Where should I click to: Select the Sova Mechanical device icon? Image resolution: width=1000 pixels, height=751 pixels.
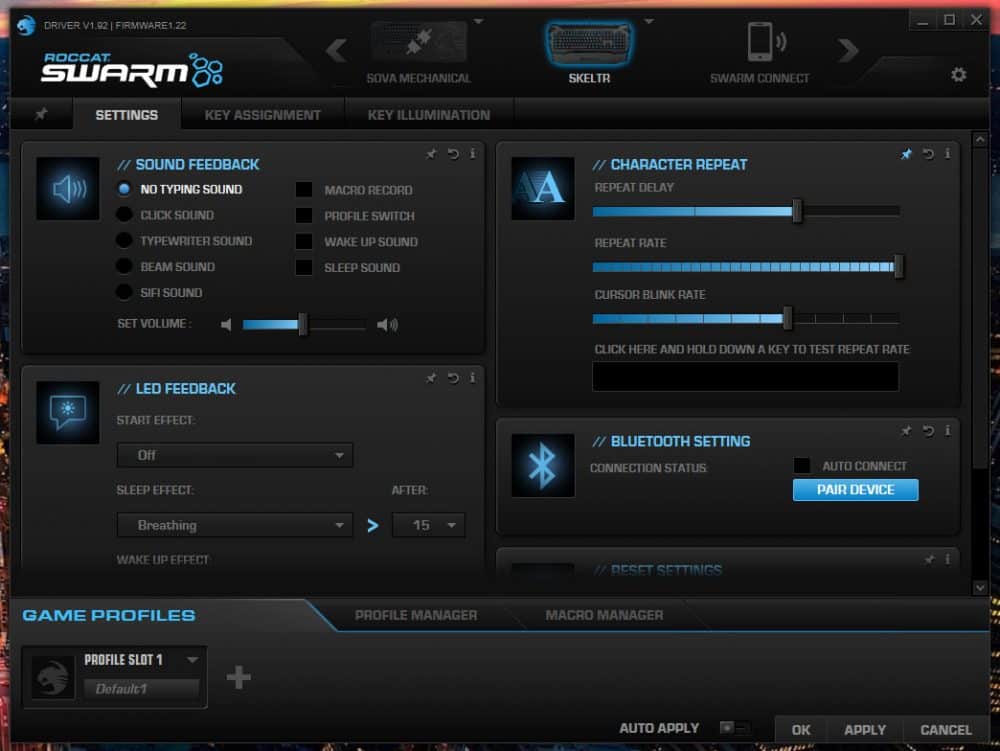418,42
